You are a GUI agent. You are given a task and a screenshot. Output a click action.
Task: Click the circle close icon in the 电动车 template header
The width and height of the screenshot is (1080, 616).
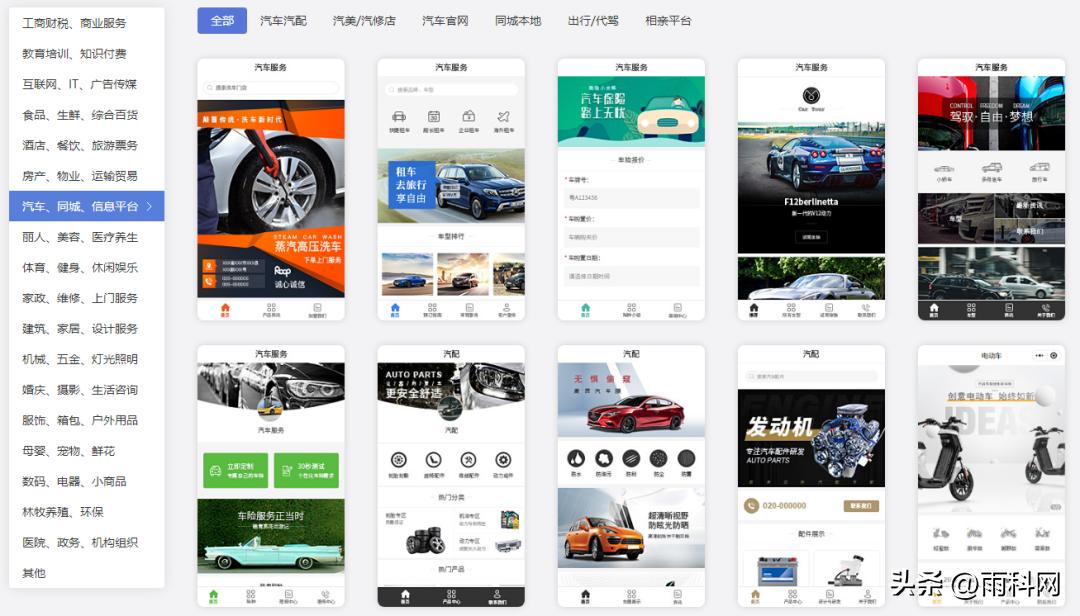pos(1053,356)
